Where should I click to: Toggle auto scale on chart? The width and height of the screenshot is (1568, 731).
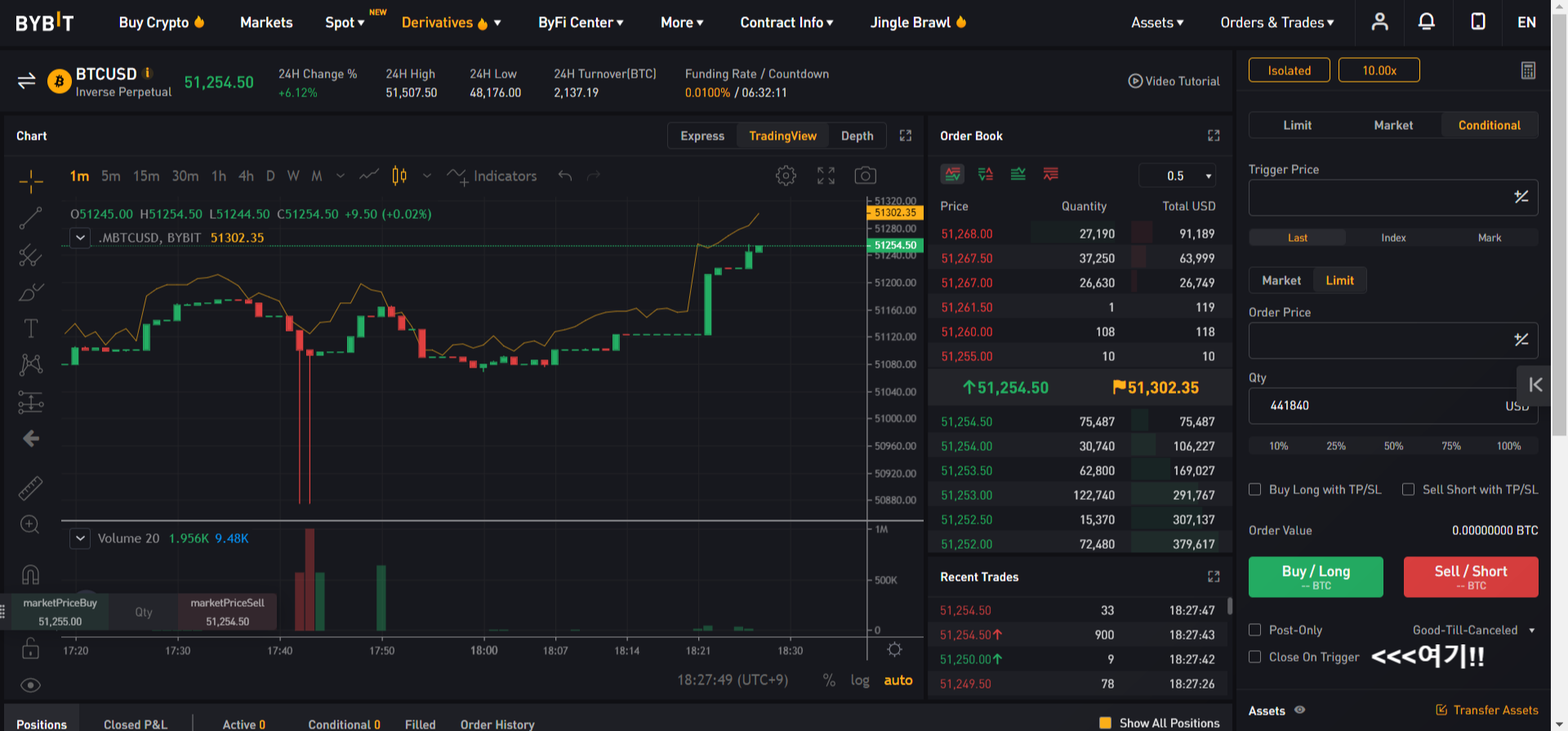(x=898, y=680)
